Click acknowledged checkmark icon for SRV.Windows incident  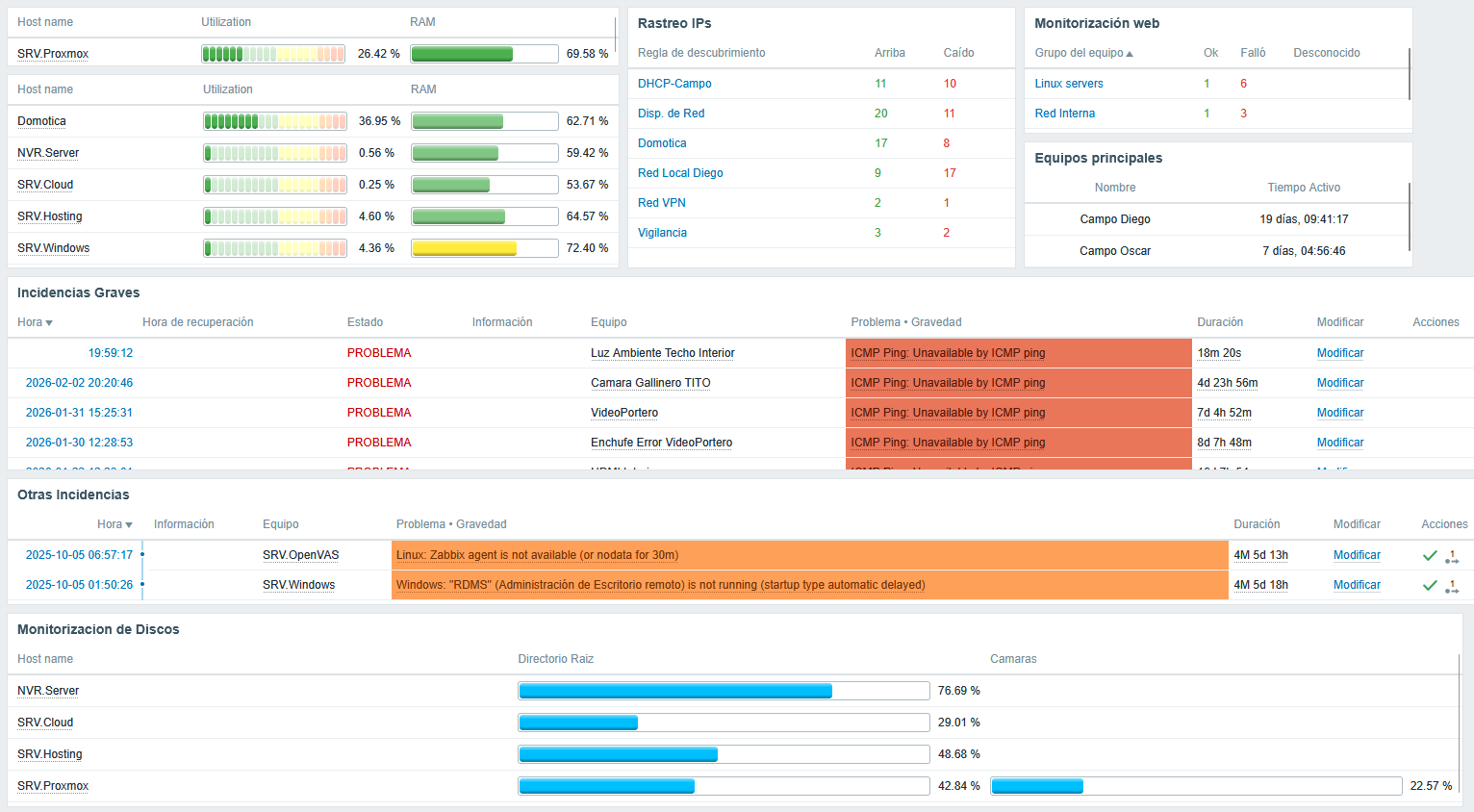(1430, 585)
